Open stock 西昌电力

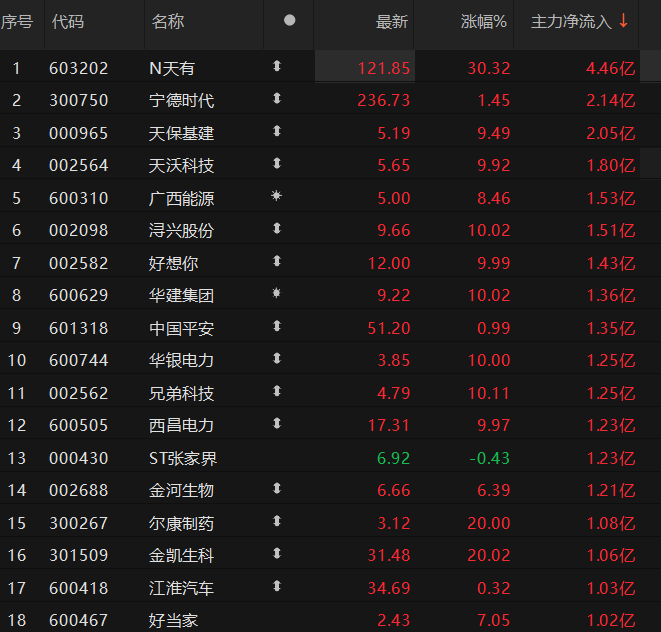[x=181, y=426]
